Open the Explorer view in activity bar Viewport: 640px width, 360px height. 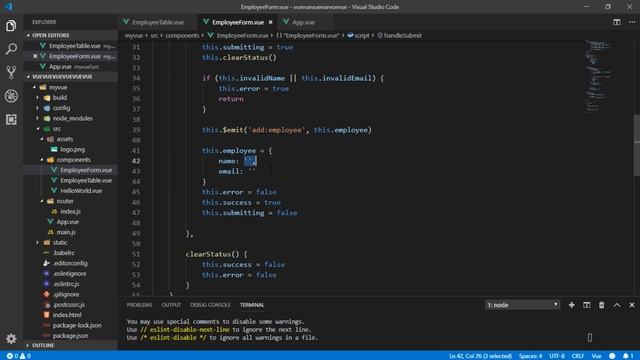(11, 26)
